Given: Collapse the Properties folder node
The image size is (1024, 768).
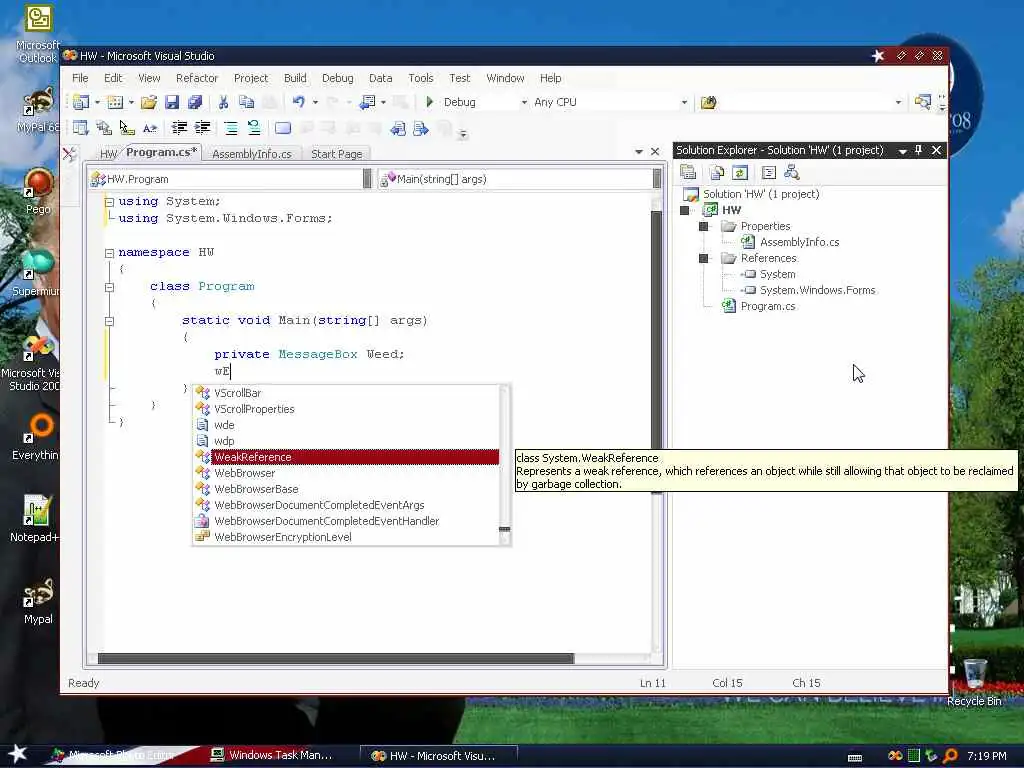Looking at the screenshot, I should tap(703, 227).
